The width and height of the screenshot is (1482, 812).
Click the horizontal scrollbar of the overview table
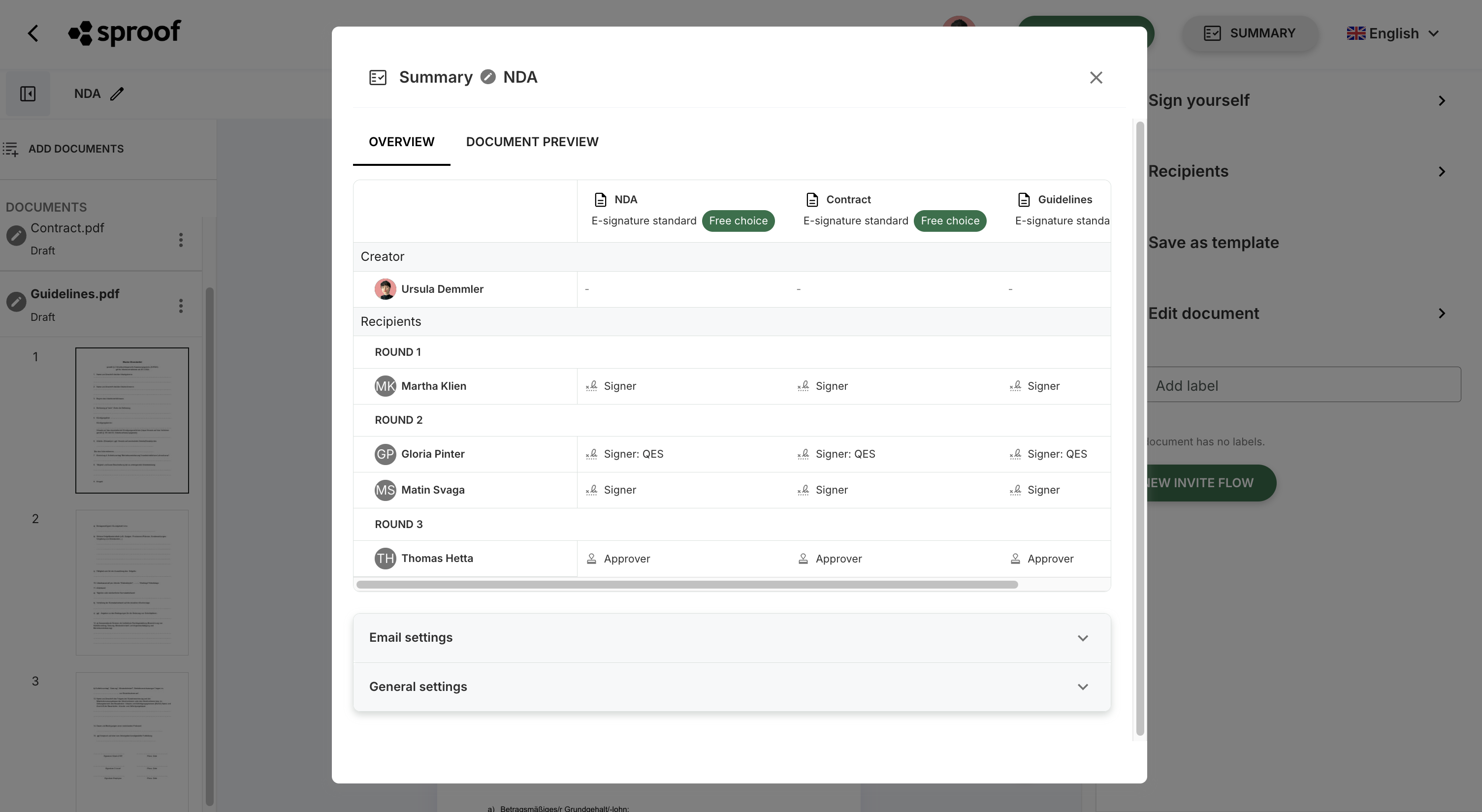(x=687, y=585)
